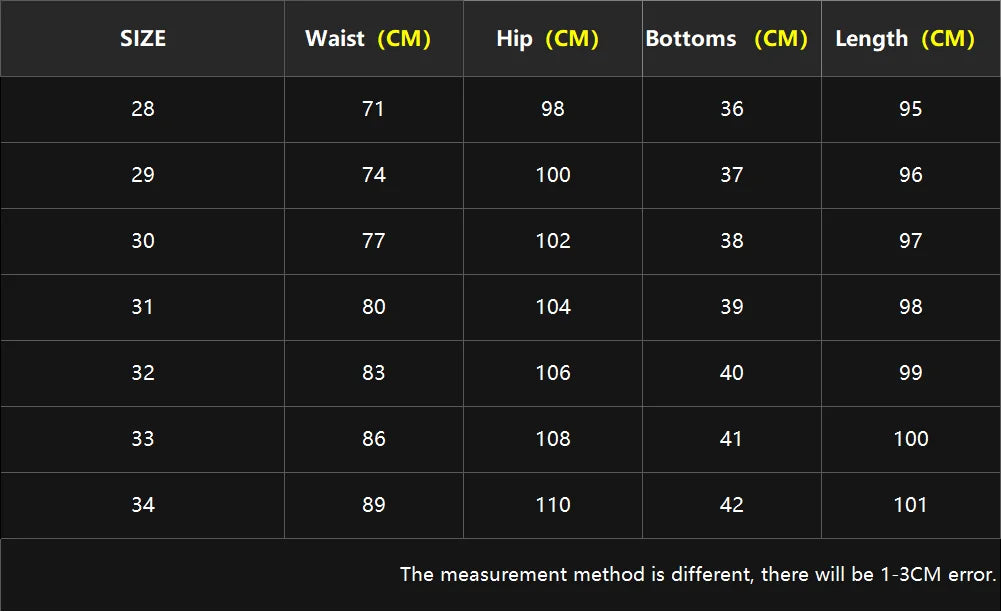The image size is (1001, 612).
Task: Click the Hip (CM) column header
Action: coord(547,39)
